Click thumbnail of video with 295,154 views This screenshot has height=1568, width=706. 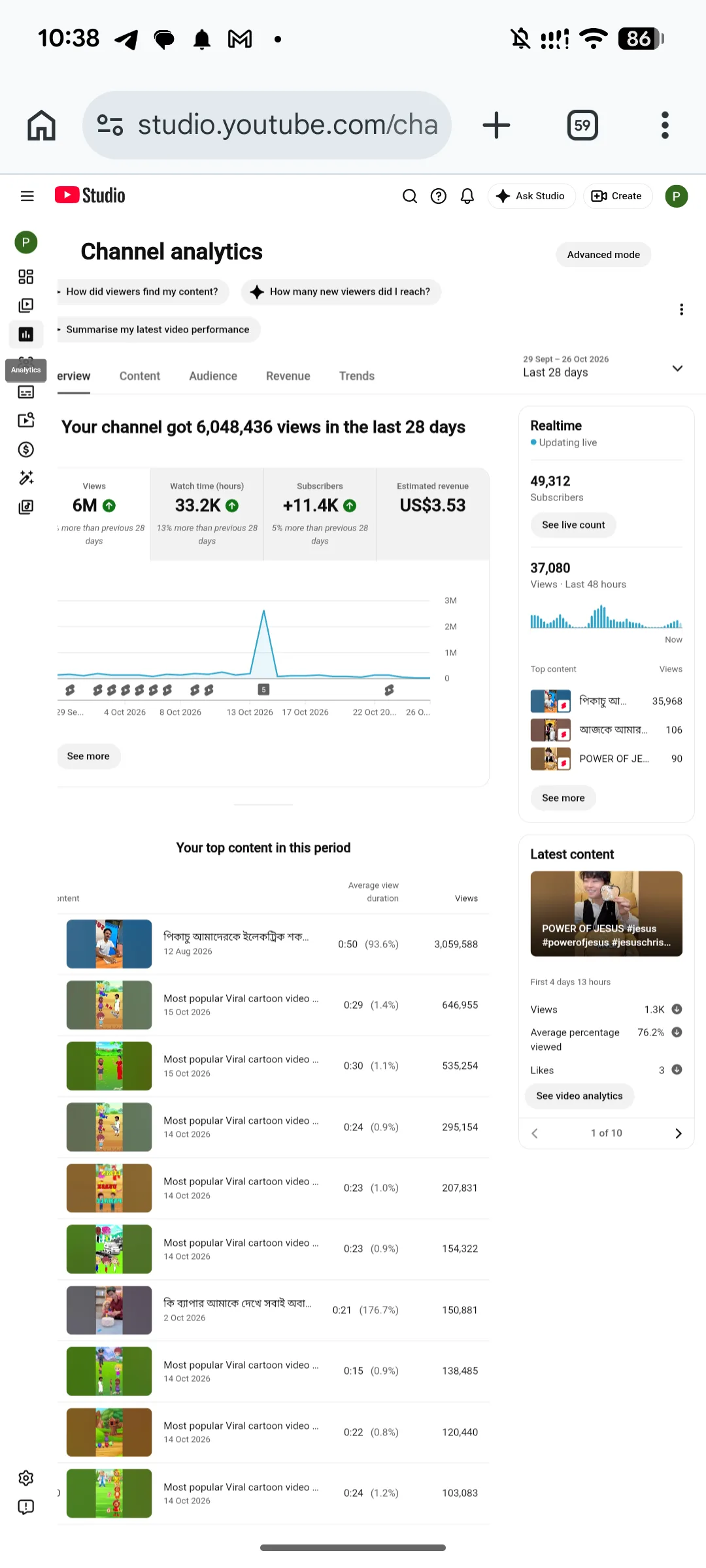[x=109, y=1128]
